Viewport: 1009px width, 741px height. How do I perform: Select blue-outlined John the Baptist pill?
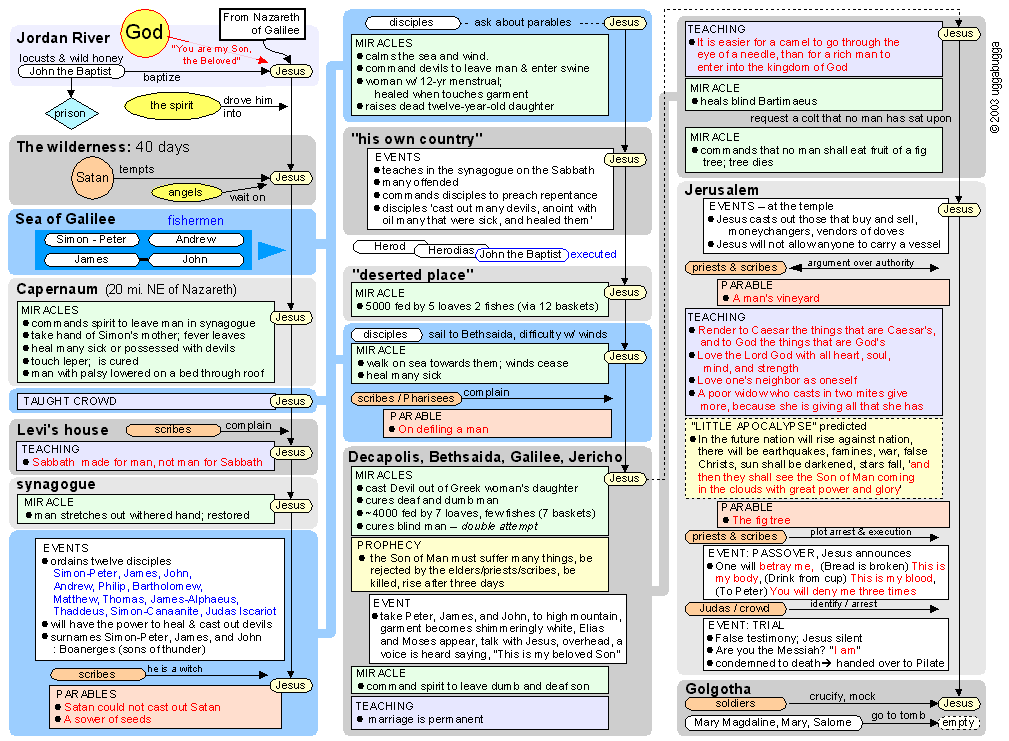point(522,255)
